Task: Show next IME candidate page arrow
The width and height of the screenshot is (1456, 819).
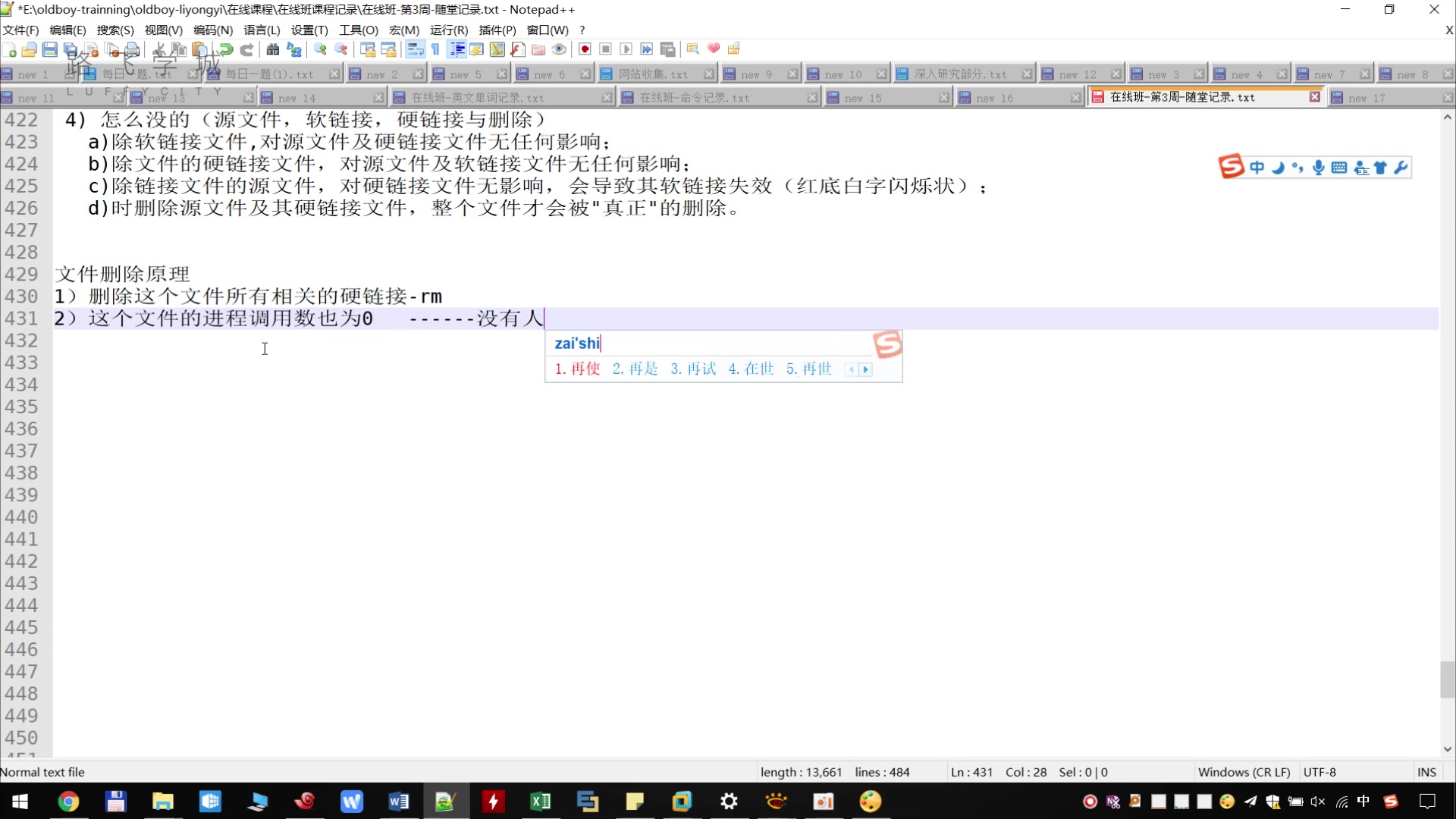Action: tap(865, 369)
